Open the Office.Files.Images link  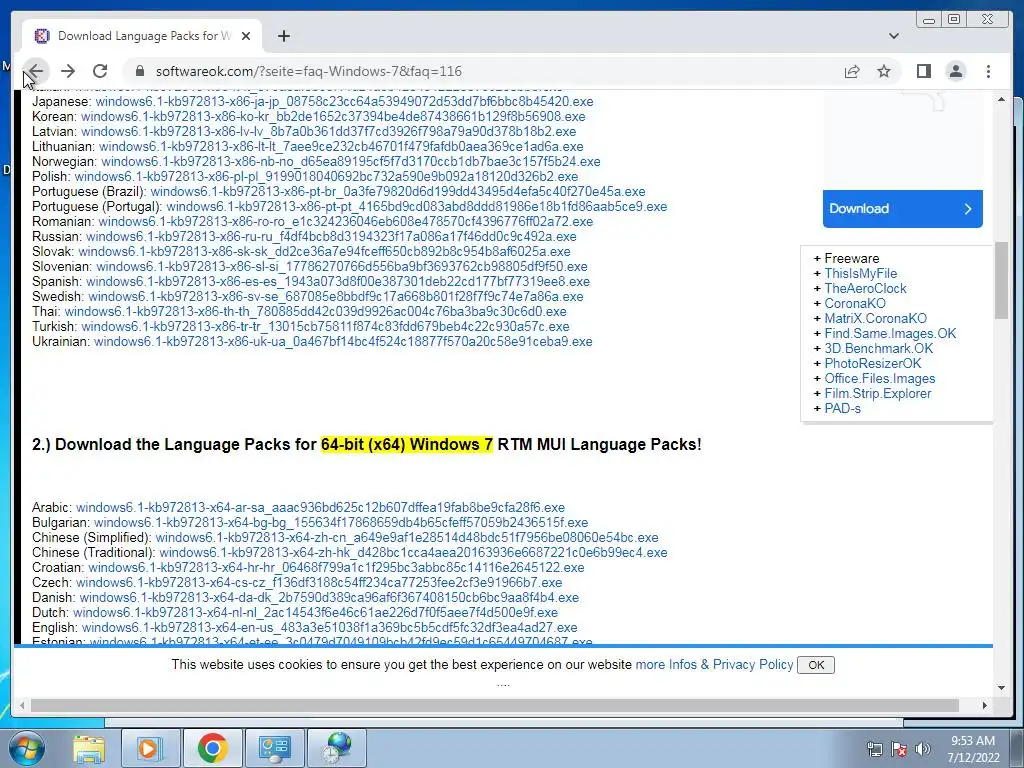click(x=880, y=379)
